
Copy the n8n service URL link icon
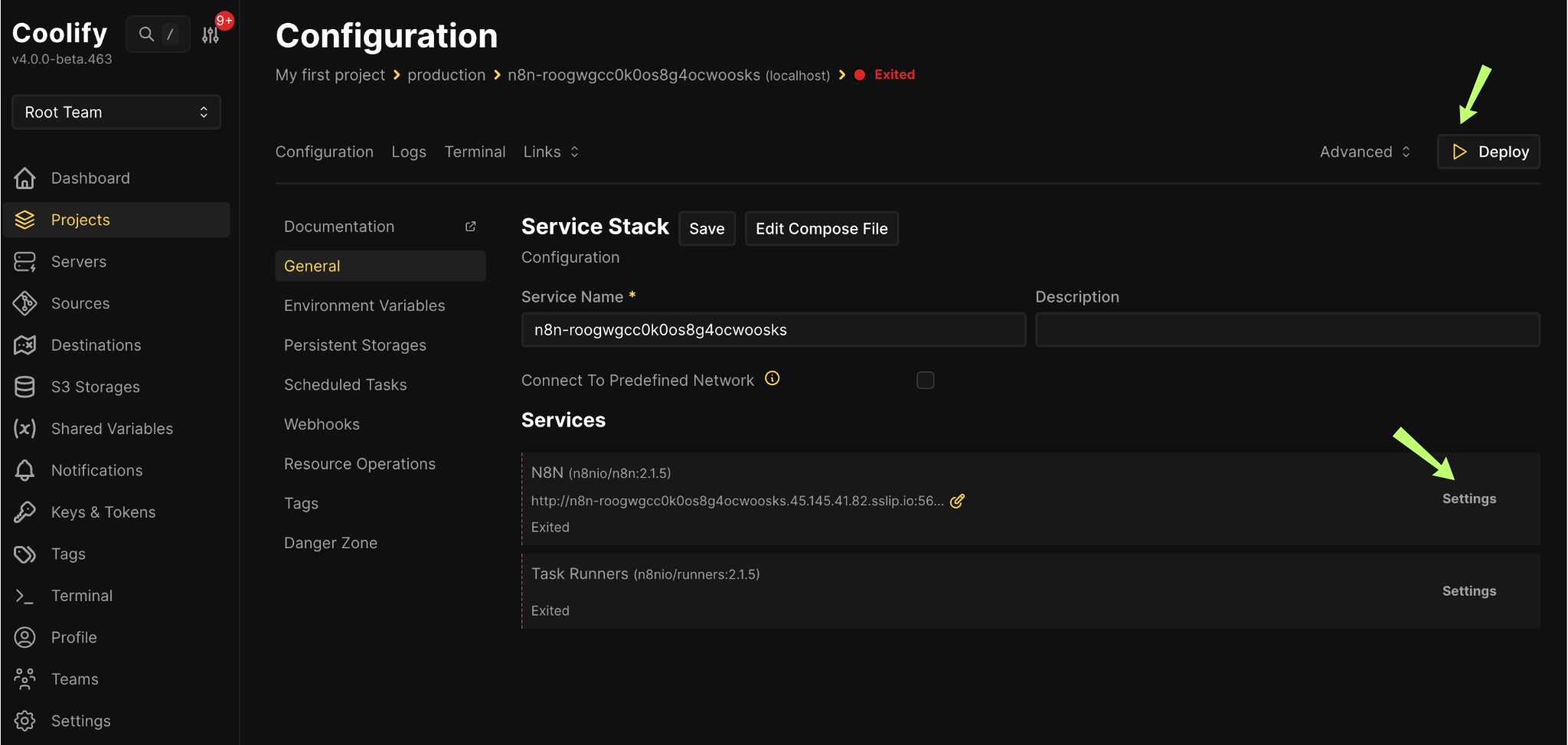(x=957, y=501)
